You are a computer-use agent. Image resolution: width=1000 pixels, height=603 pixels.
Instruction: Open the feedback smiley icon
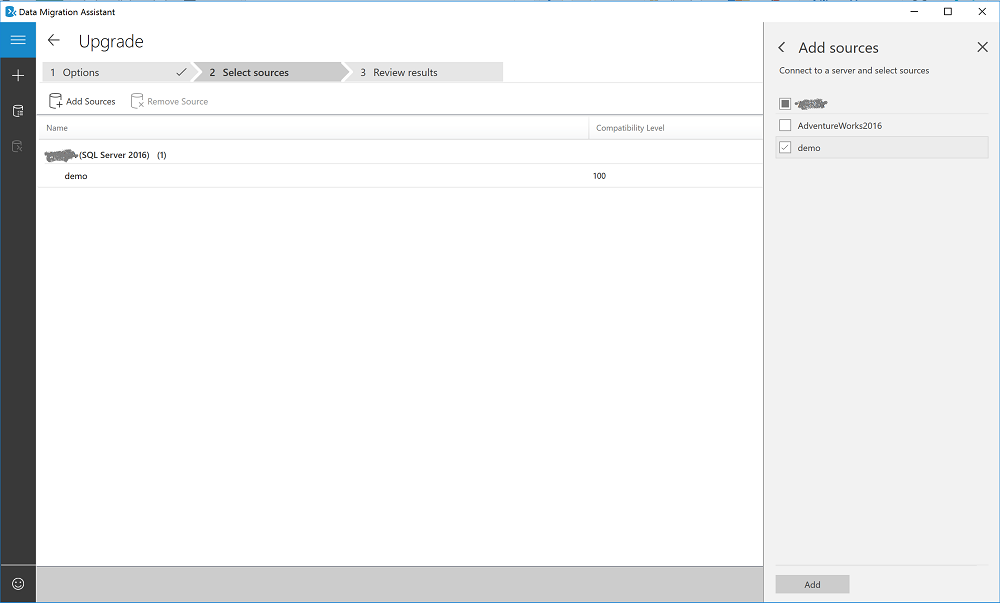(17, 584)
